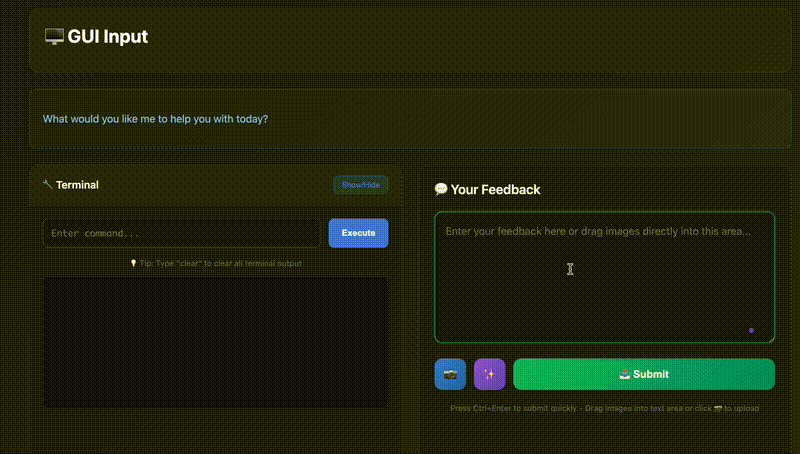This screenshot has height=454, width=800.
Task: Click the 'What would you like me to help' prompt
Action: [155, 119]
